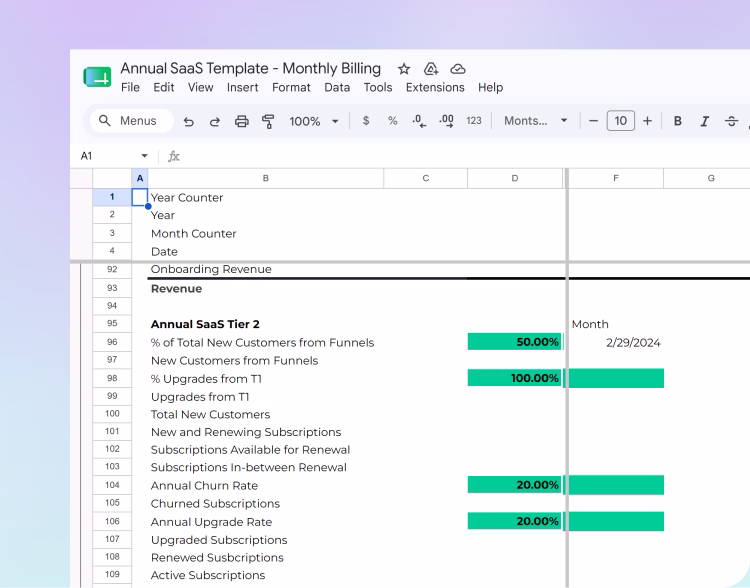Open the Tools menu
Image resolution: width=750 pixels, height=588 pixels.
[x=378, y=88]
